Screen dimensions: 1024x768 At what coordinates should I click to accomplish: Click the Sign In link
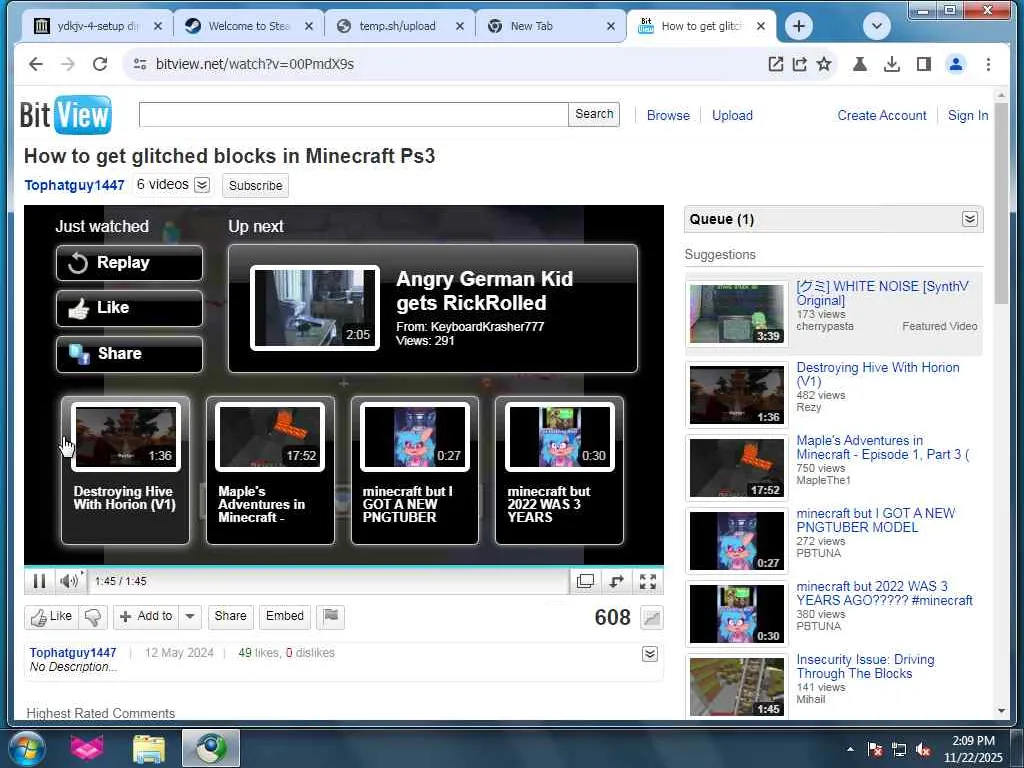(968, 116)
